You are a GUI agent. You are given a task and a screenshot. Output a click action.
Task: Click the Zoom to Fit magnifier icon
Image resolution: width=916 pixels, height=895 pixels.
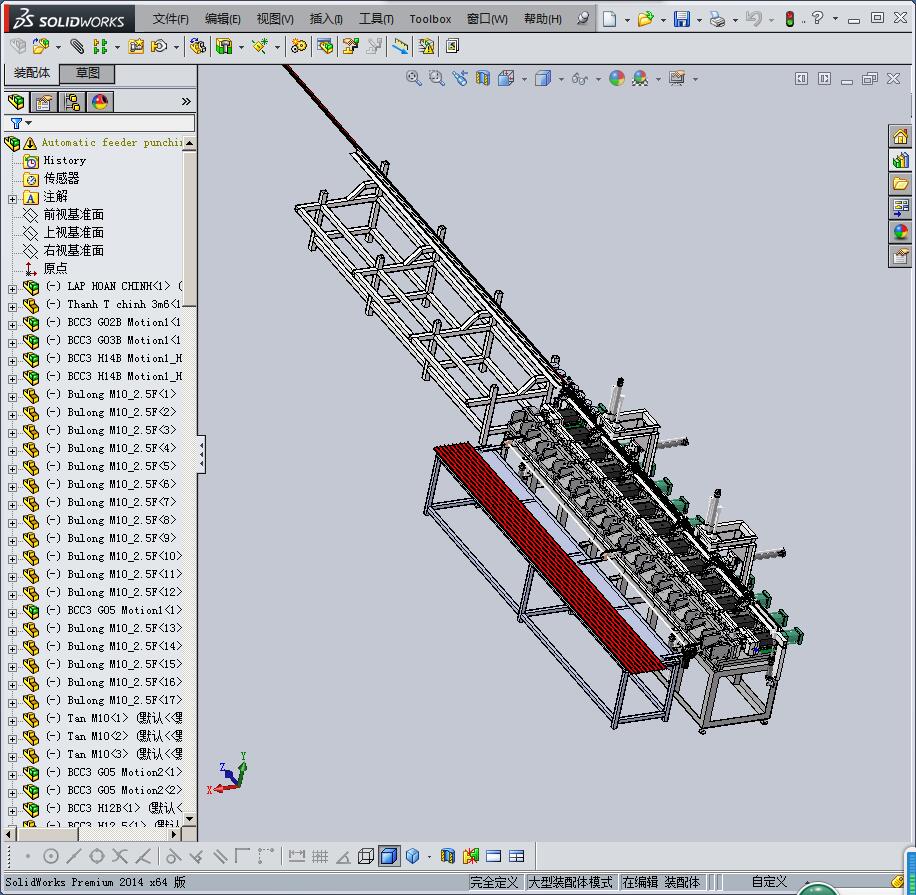click(413, 78)
